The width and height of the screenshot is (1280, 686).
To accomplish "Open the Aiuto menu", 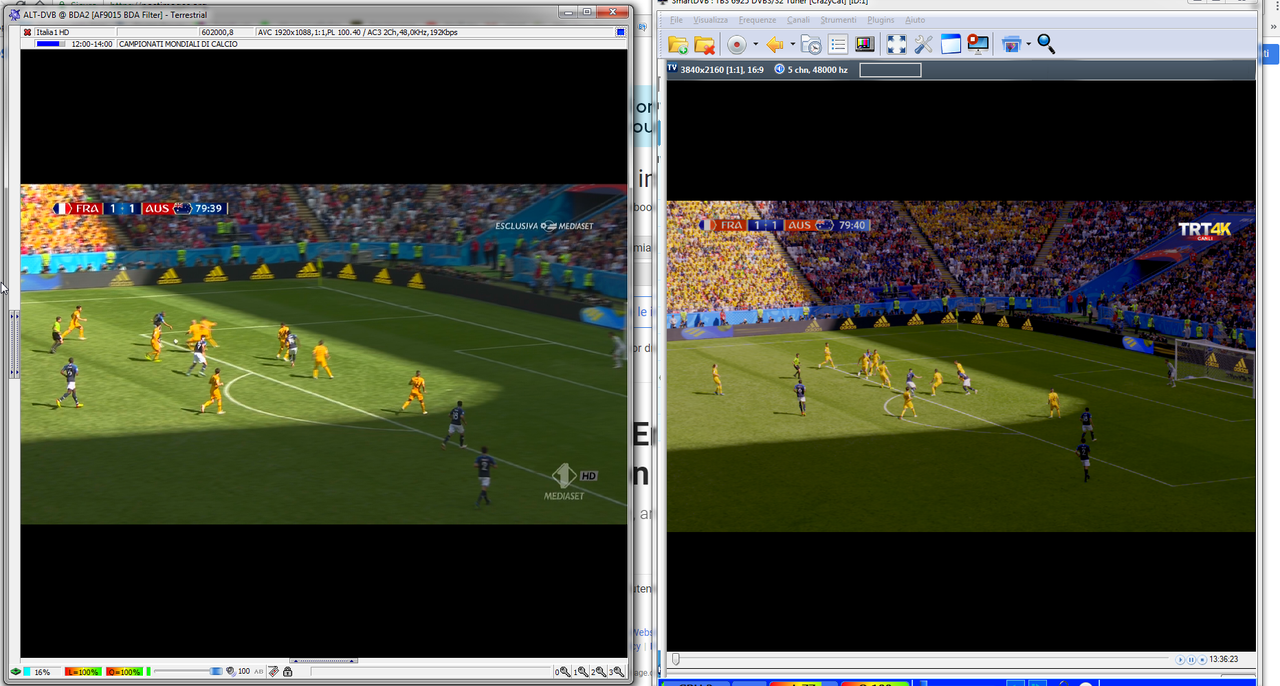I will click(915, 20).
